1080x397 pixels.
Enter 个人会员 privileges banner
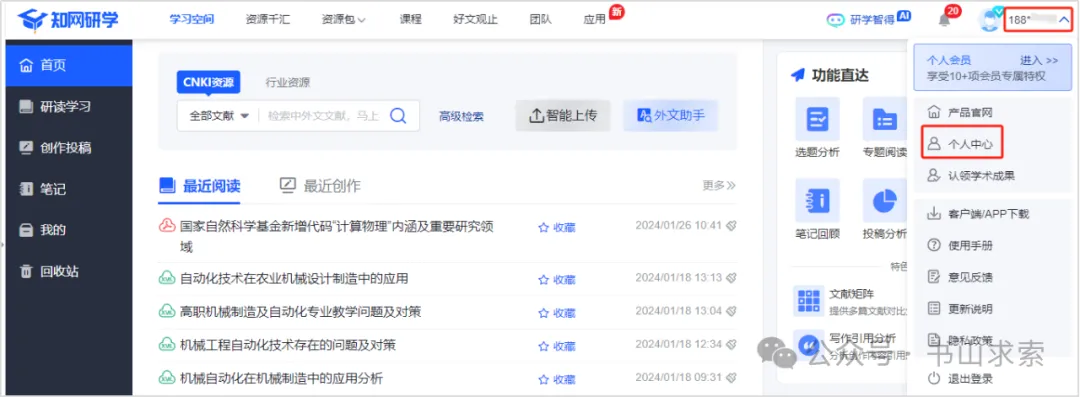993,68
